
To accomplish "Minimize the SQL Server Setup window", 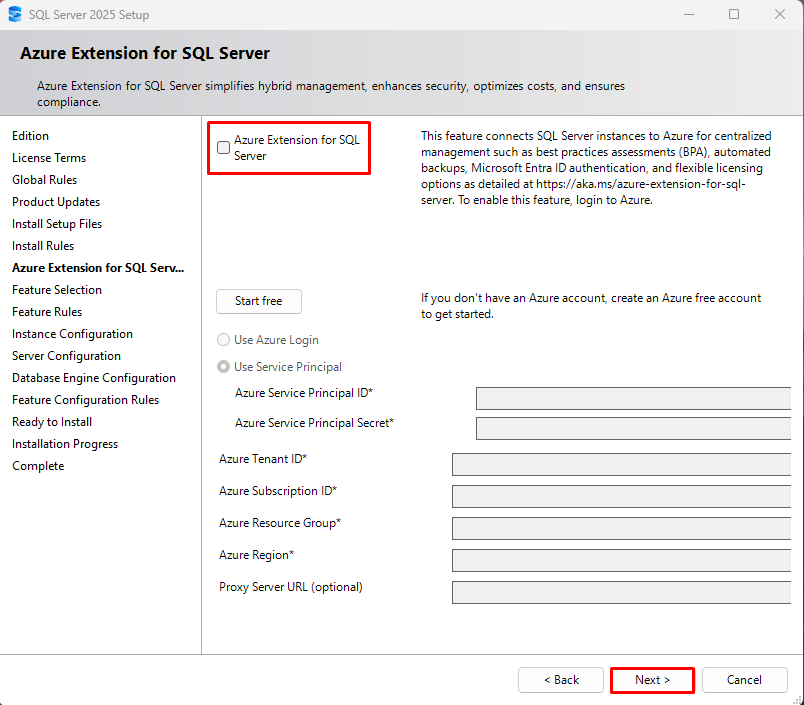I will point(689,14).
